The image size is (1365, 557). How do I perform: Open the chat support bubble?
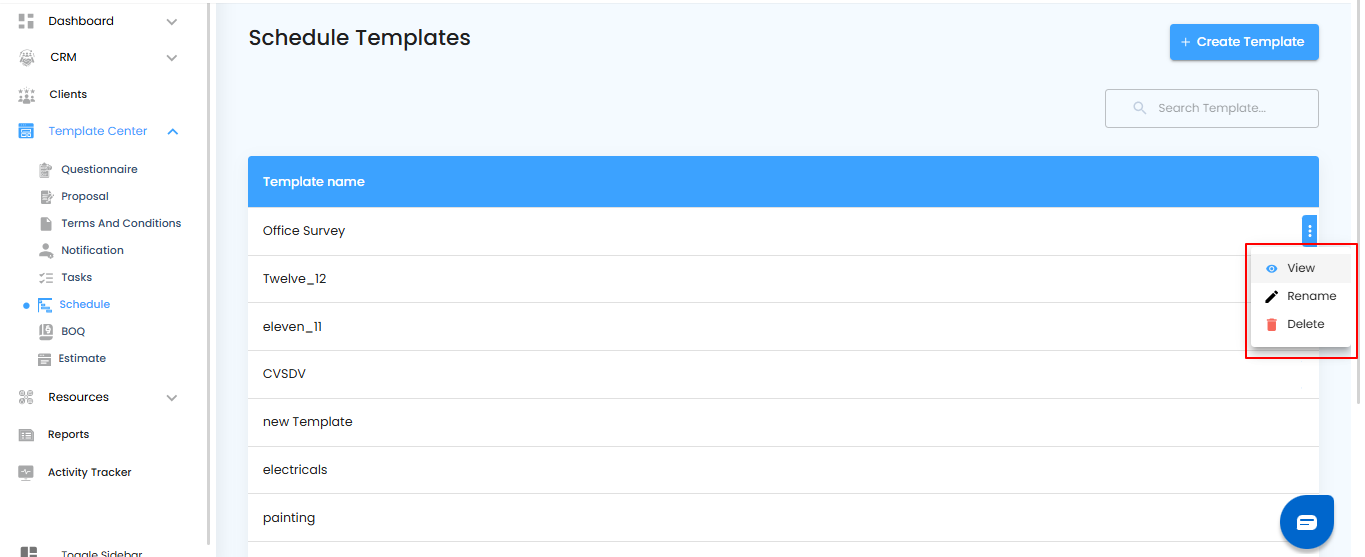pyautogui.click(x=1307, y=522)
